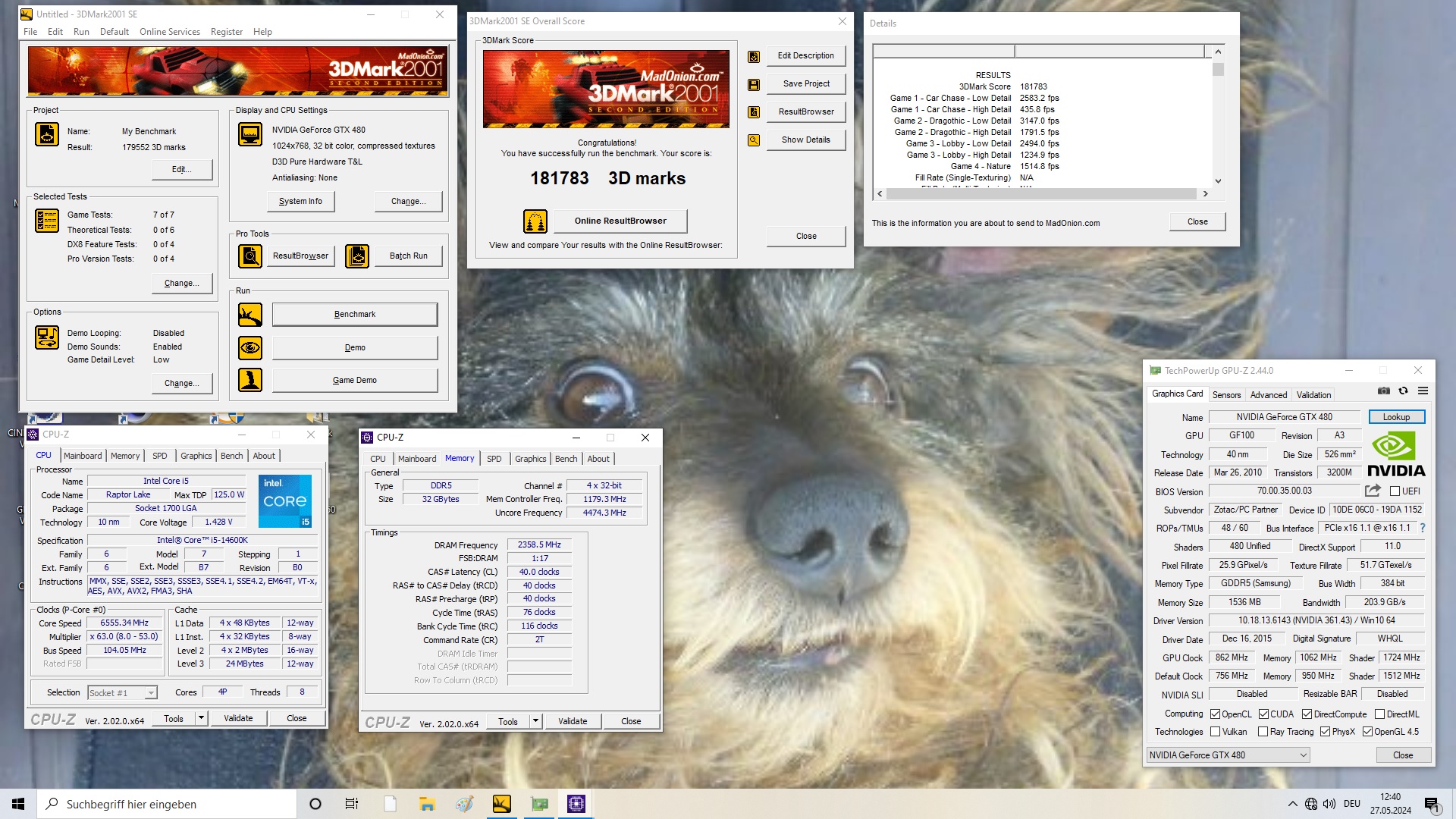Click the Benchmark run icon
1456x819 pixels.
[250, 314]
